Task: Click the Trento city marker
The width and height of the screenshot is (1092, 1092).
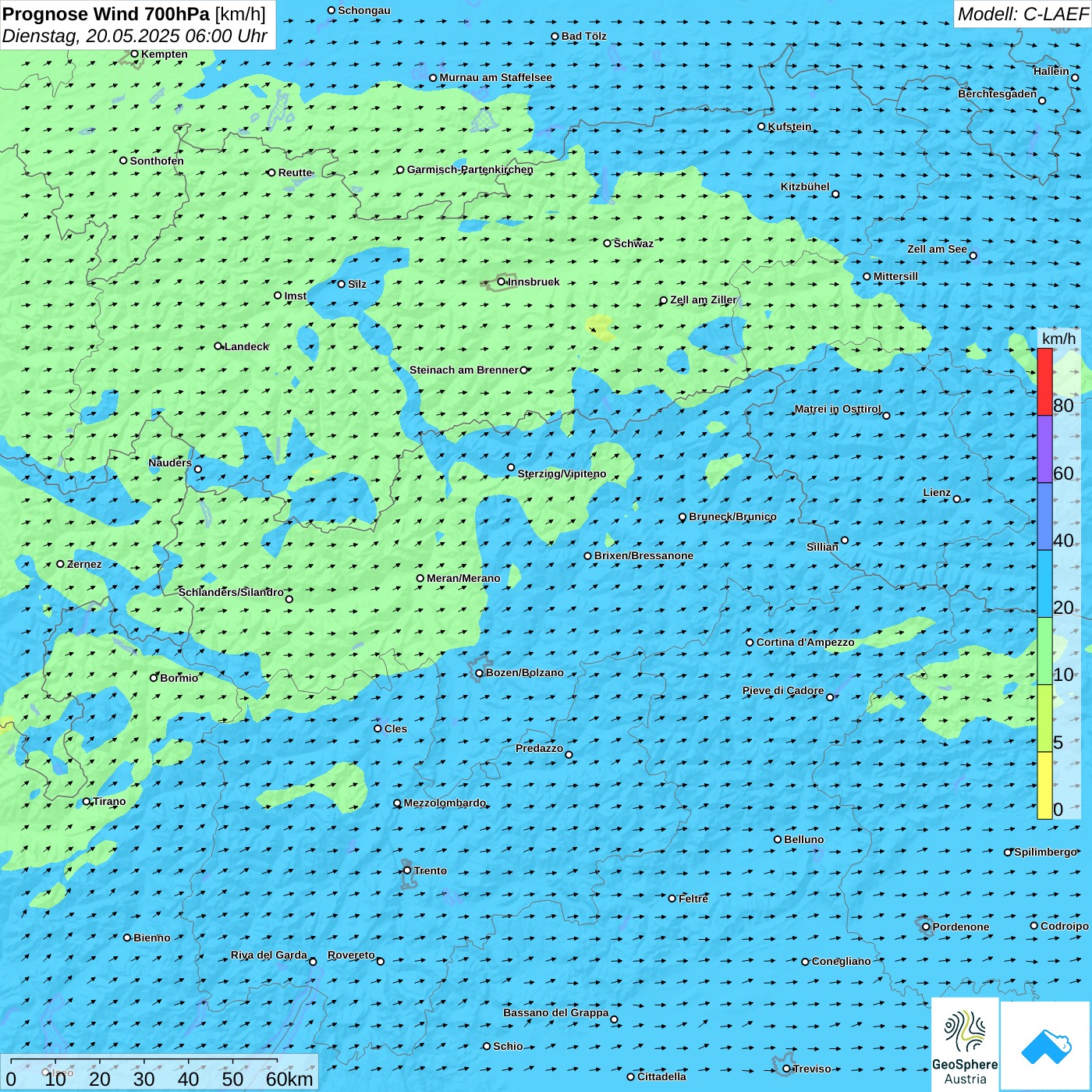Action: [x=407, y=870]
